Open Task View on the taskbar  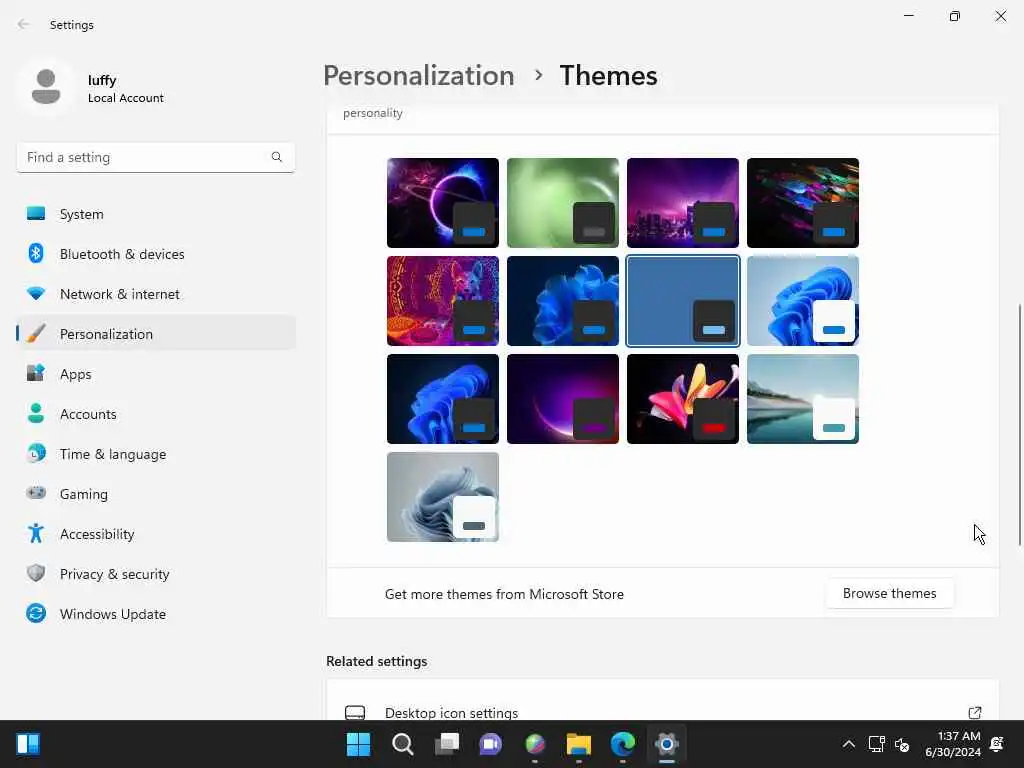pos(447,744)
